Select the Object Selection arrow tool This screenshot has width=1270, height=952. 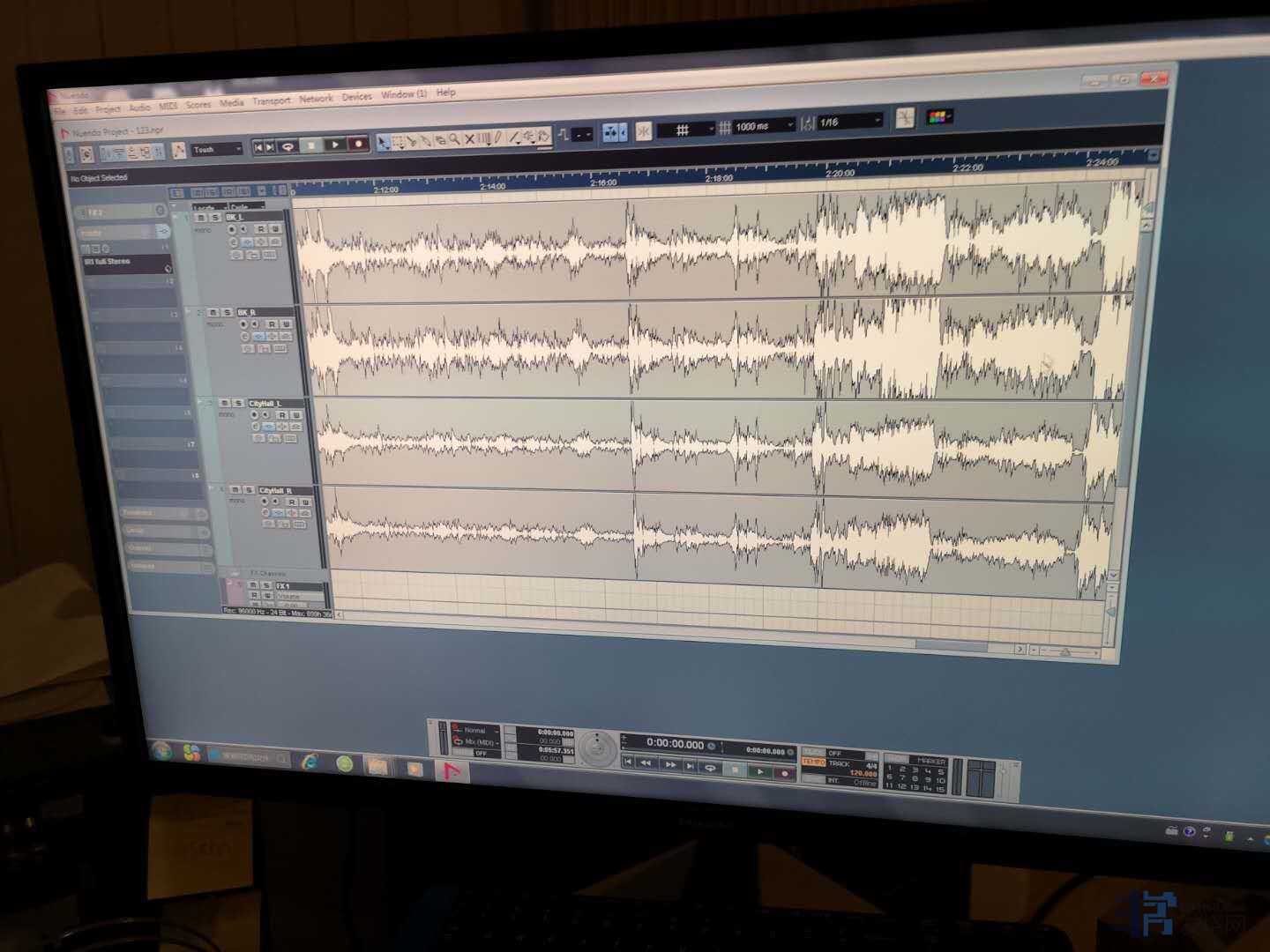point(383,141)
